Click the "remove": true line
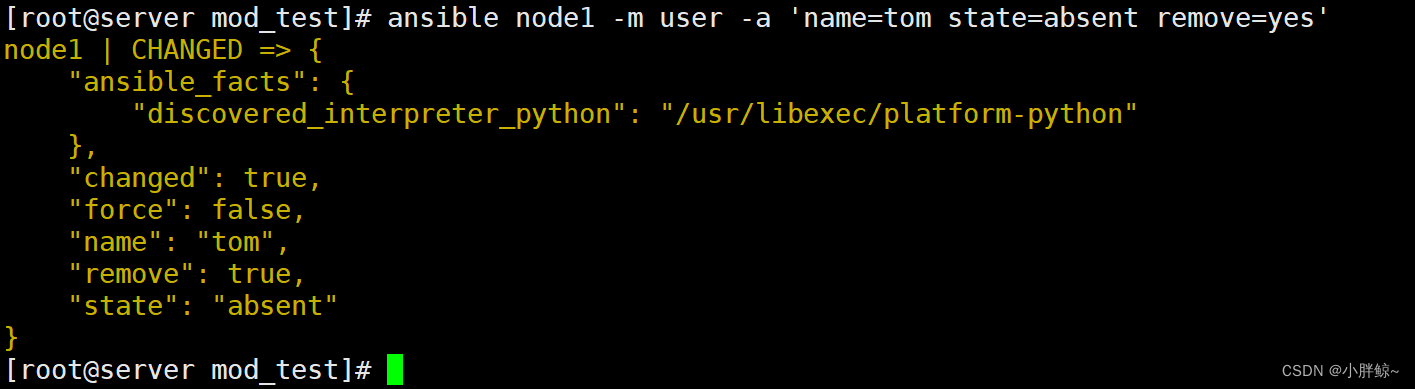 coord(187,274)
